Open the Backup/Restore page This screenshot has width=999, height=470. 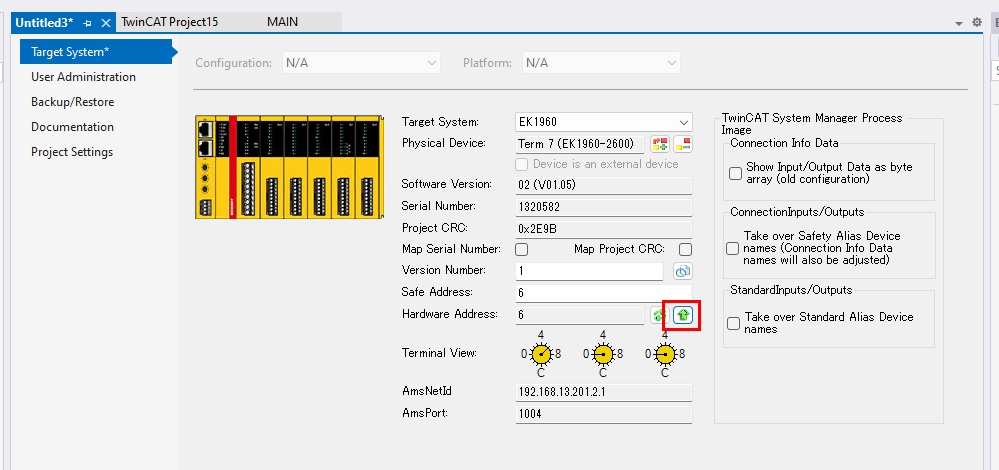73,102
